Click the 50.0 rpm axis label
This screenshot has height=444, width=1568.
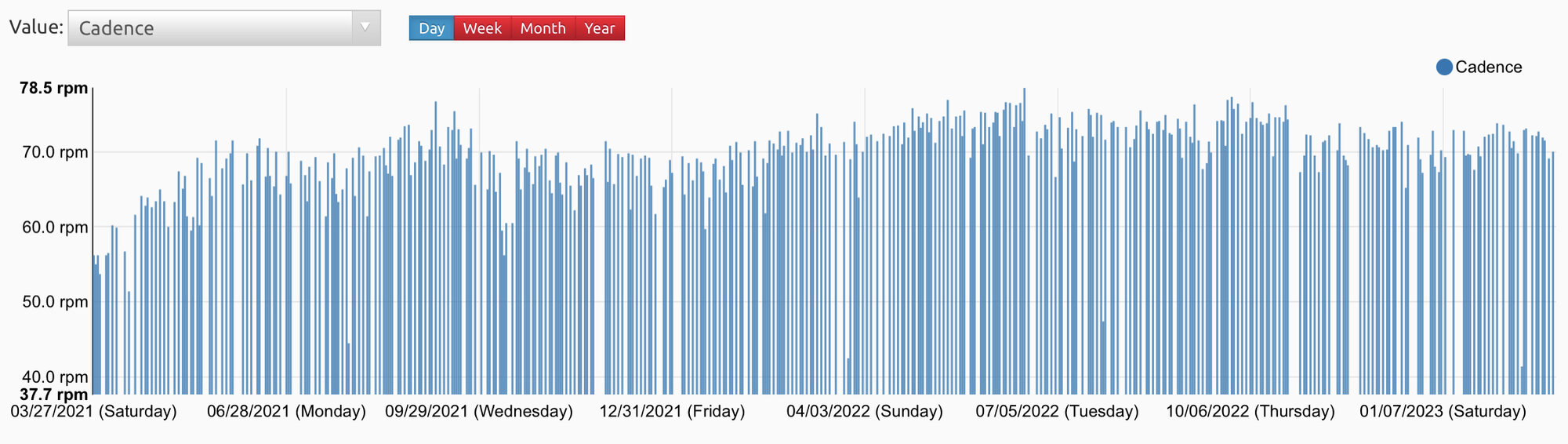point(55,302)
